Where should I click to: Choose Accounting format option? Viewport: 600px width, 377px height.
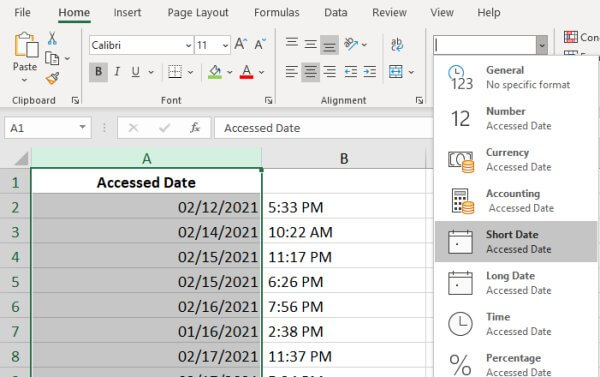[x=516, y=200]
